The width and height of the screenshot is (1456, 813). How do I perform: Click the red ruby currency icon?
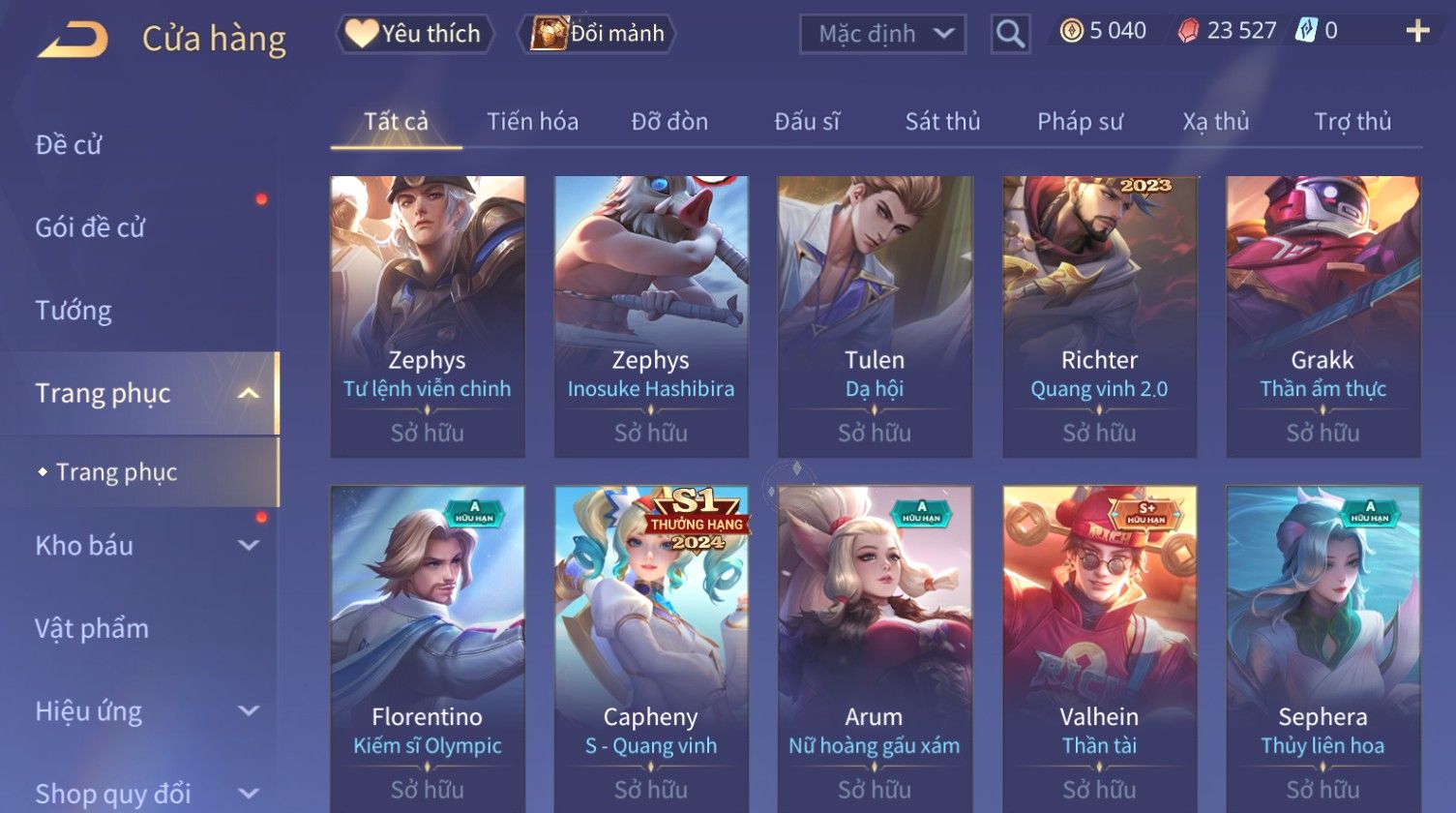point(1187,32)
